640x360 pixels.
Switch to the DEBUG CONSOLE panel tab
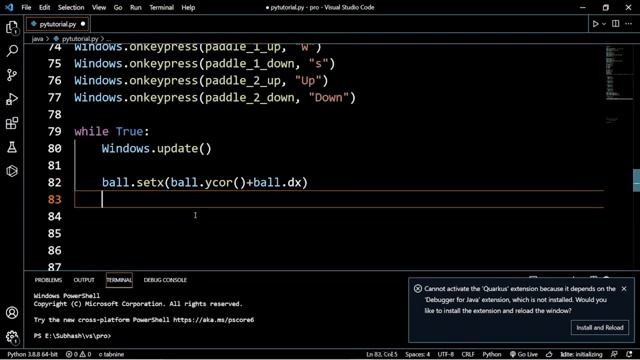click(165, 280)
